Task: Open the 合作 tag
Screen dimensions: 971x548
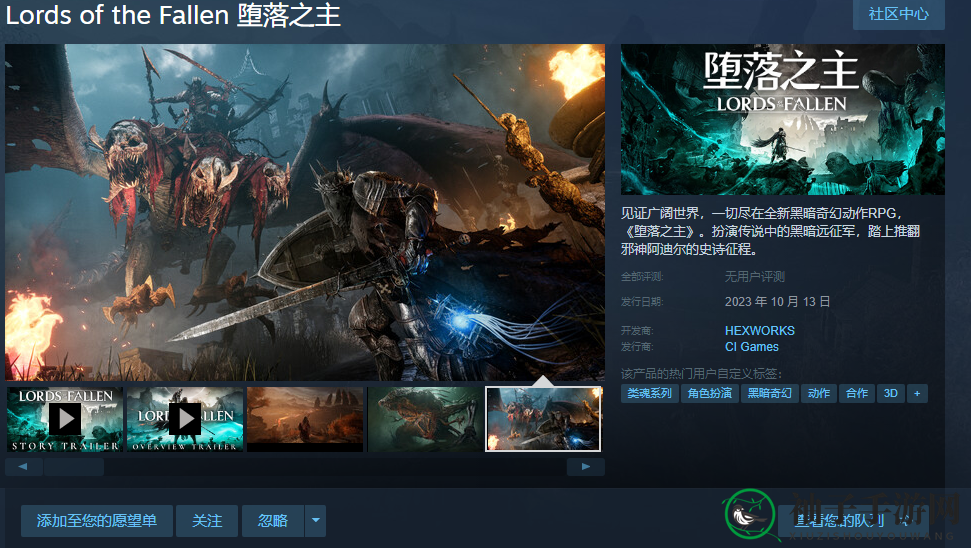Action: pos(857,393)
